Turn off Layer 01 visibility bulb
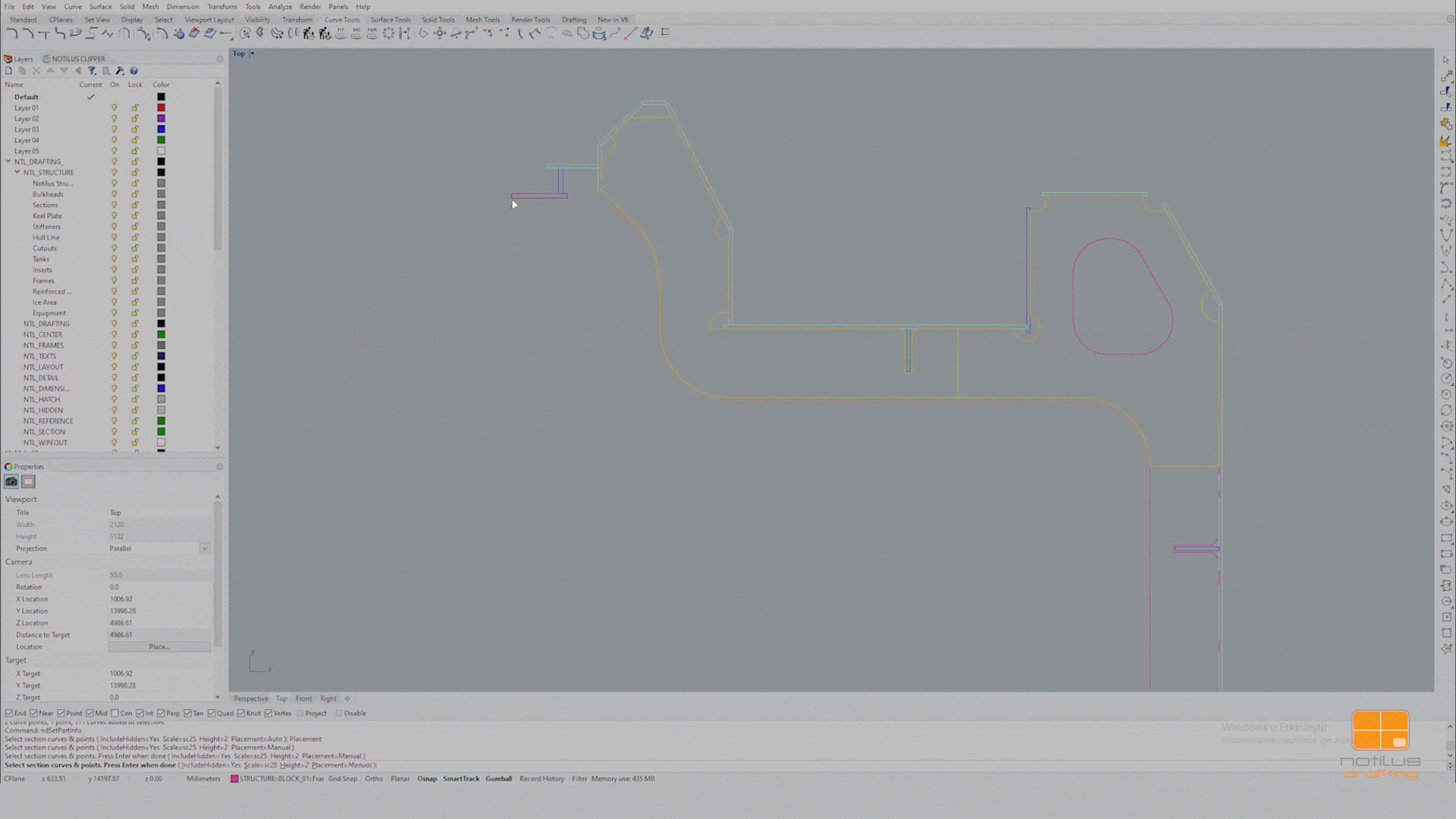Image resolution: width=1456 pixels, height=819 pixels. click(115, 108)
